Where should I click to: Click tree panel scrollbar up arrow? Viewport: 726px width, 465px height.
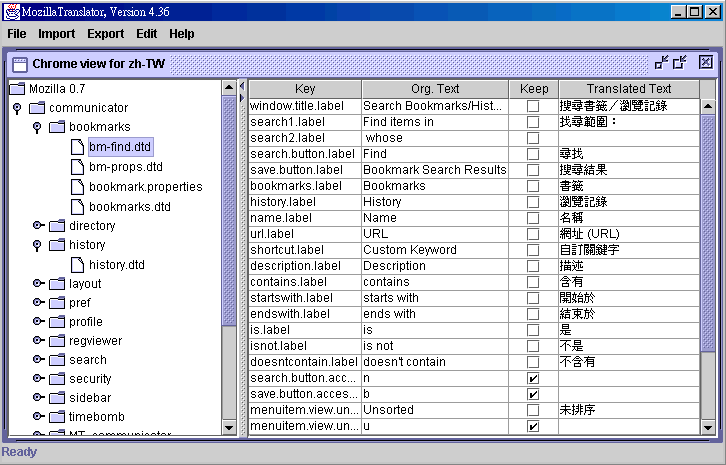[229, 88]
